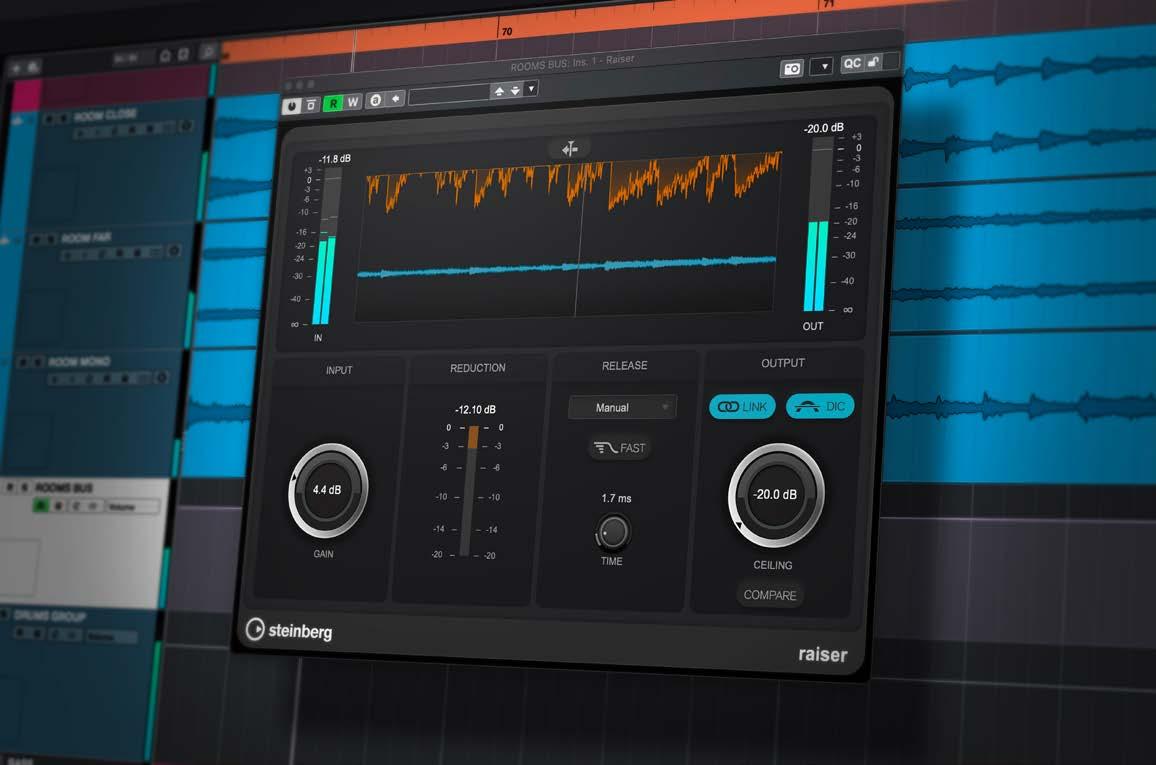Open the Release 'Manual' mode dropdown

pos(622,408)
